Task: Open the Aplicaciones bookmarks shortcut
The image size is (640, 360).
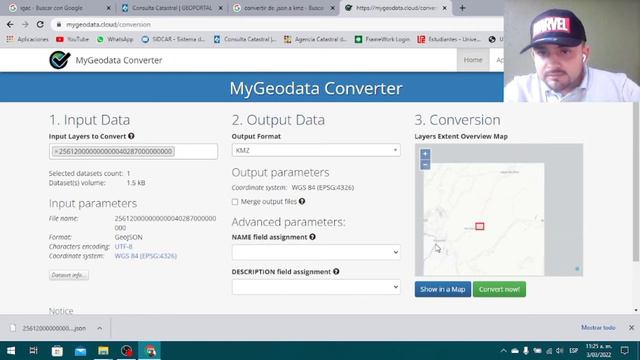Action: coord(27,39)
